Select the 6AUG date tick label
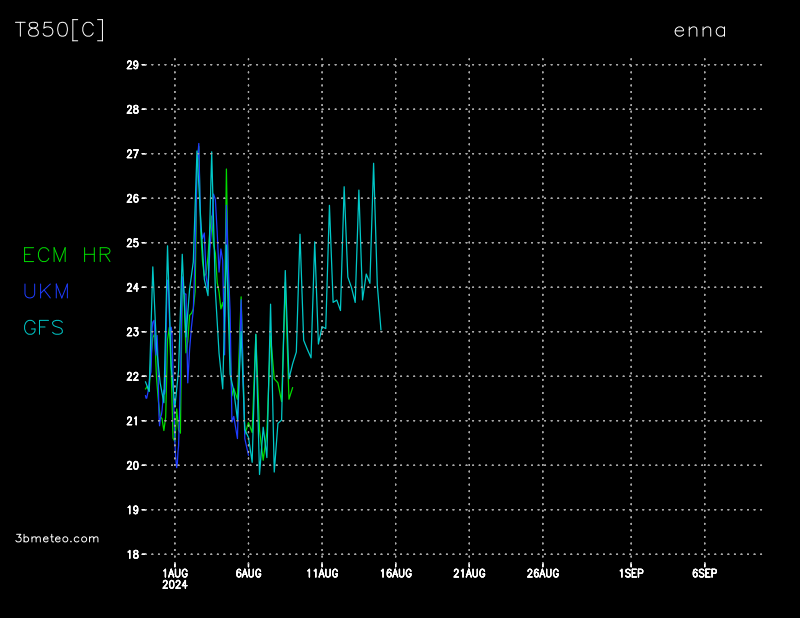Screen dimensions: 800x618 coord(248,573)
